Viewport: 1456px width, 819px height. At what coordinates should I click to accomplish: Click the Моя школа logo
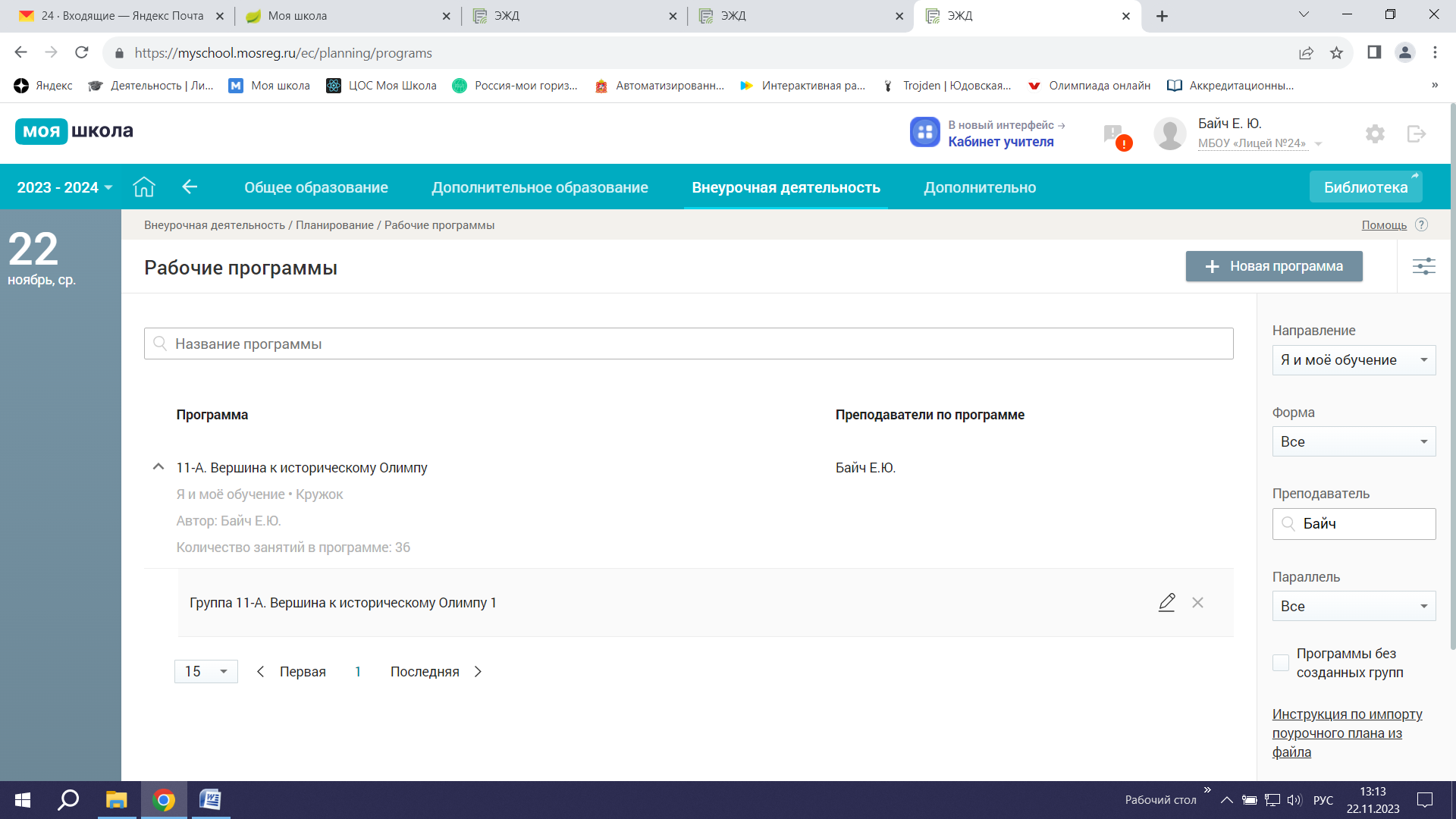click(74, 131)
